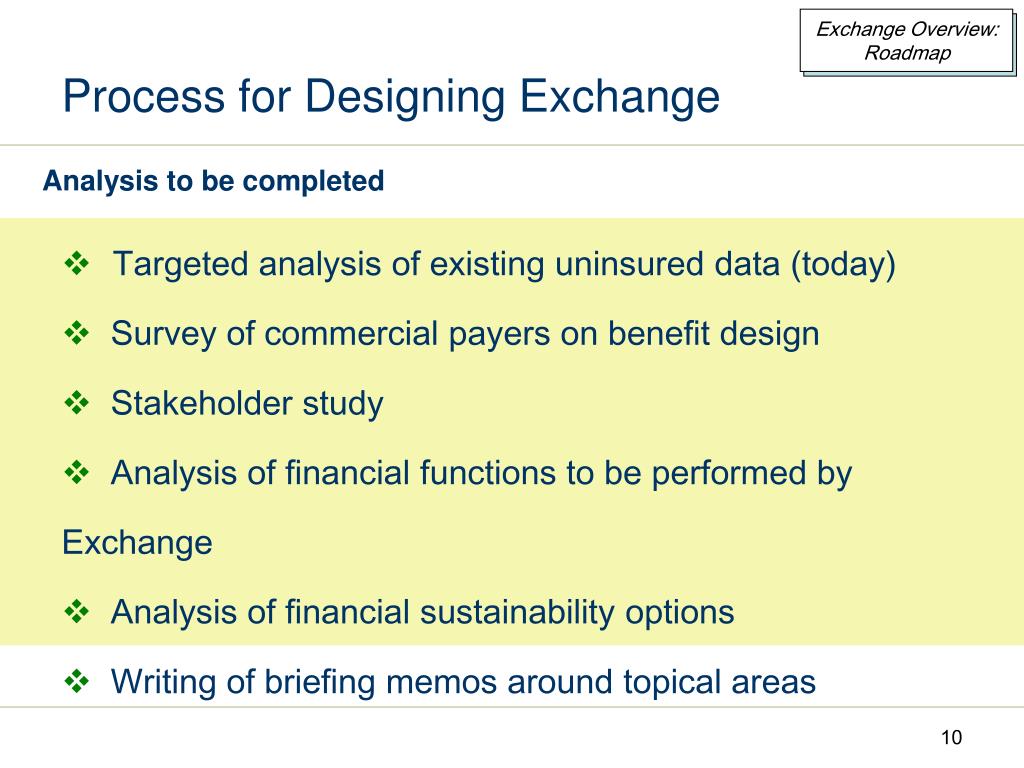Click bullet before Writing of briefing memos
1024x768 pixels.
point(77,681)
